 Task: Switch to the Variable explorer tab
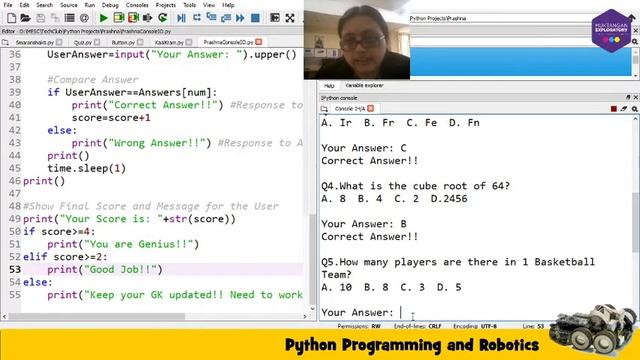[364, 86]
